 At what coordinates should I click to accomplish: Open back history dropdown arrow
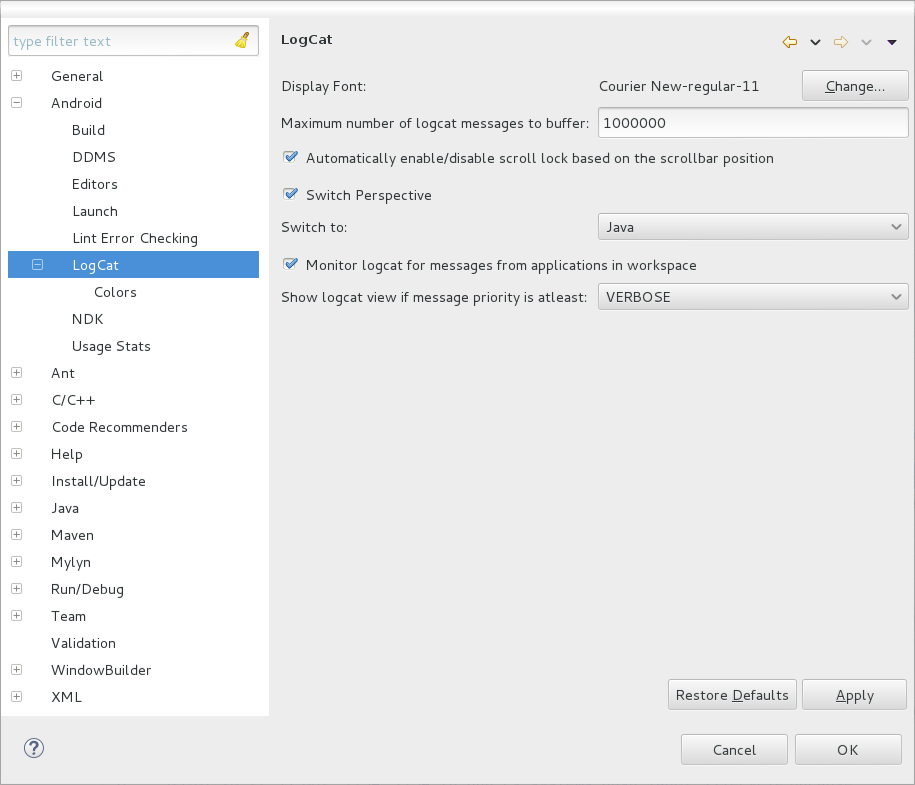[x=815, y=42]
